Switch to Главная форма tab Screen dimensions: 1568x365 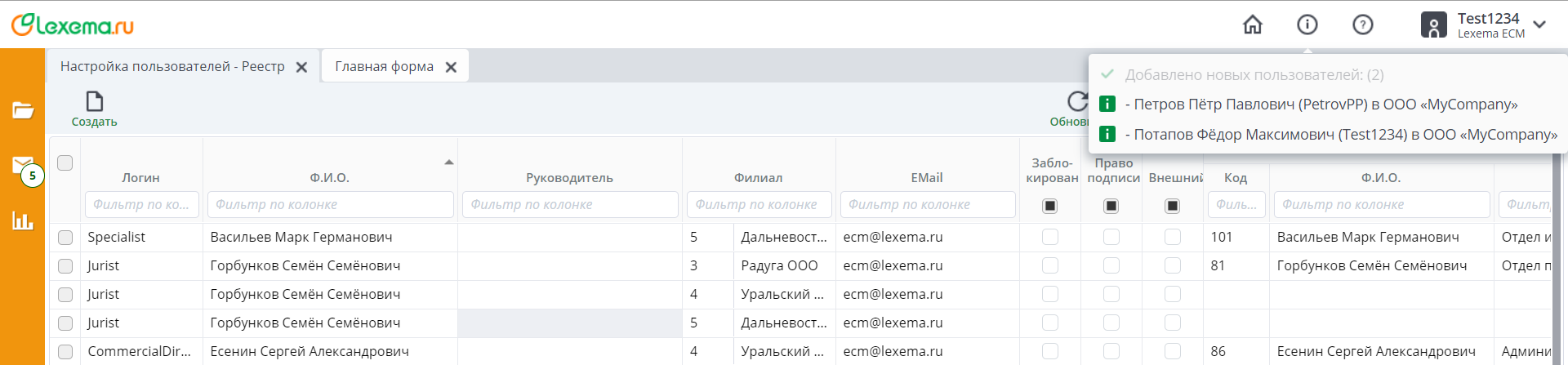(384, 67)
